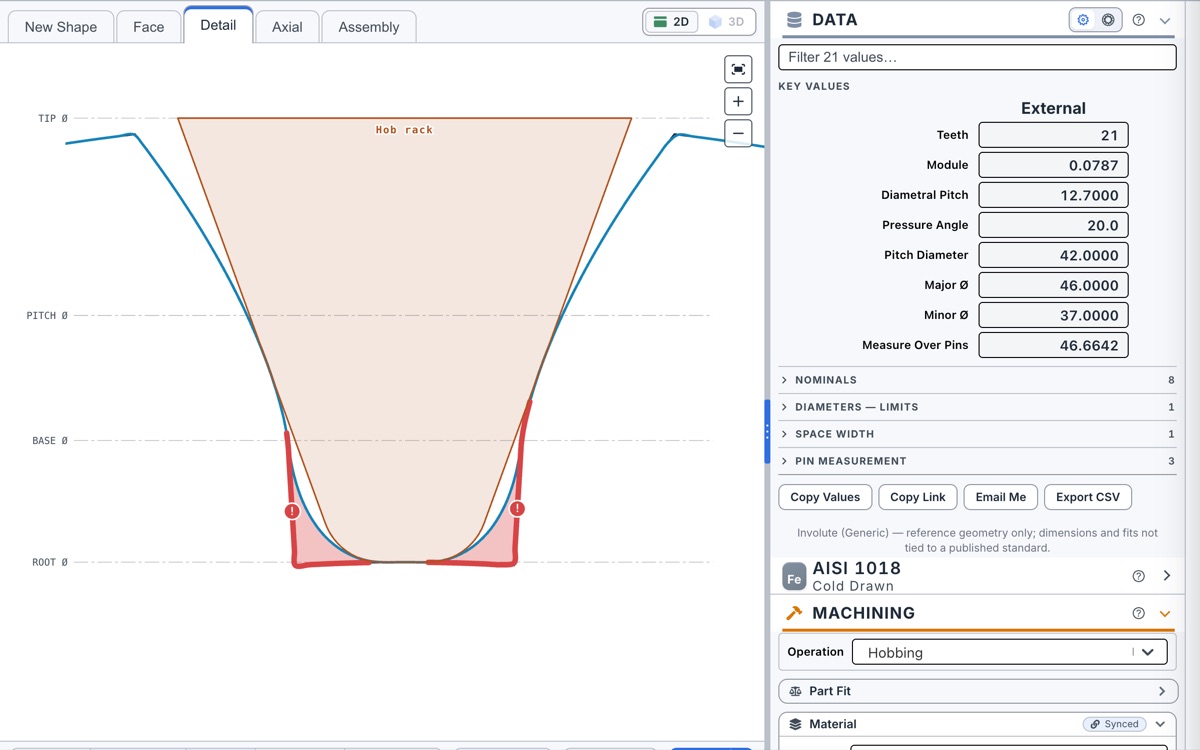This screenshot has height=750, width=1200.
Task: Open help for the Machining section
Action: (x=1138, y=613)
